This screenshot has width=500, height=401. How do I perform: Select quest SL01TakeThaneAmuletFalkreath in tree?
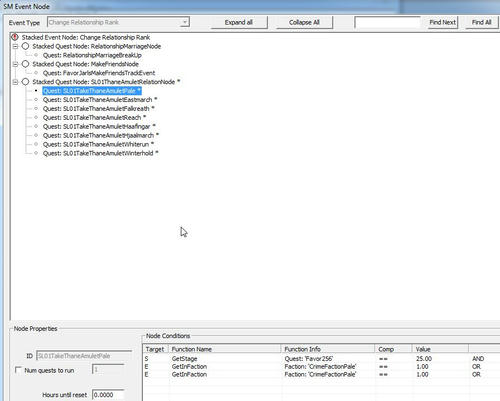point(99,109)
